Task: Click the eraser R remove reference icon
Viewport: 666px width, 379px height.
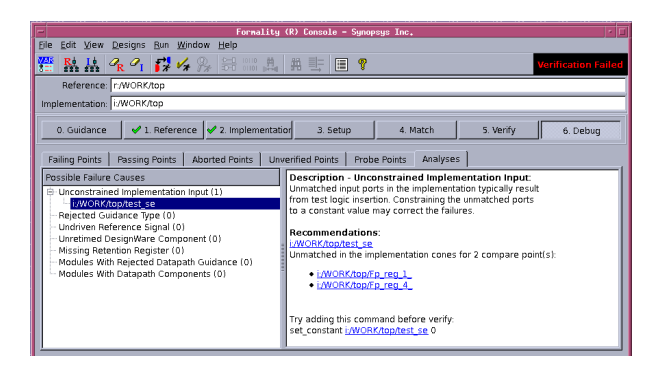Action: pos(116,65)
